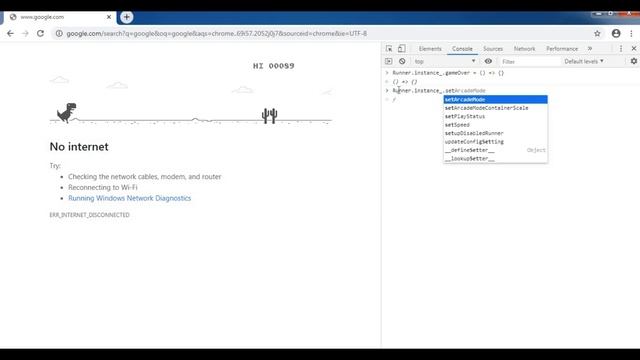Open DevTools customize three-dot menu
Image resolution: width=640 pixels, height=360 pixels.
point(621,49)
